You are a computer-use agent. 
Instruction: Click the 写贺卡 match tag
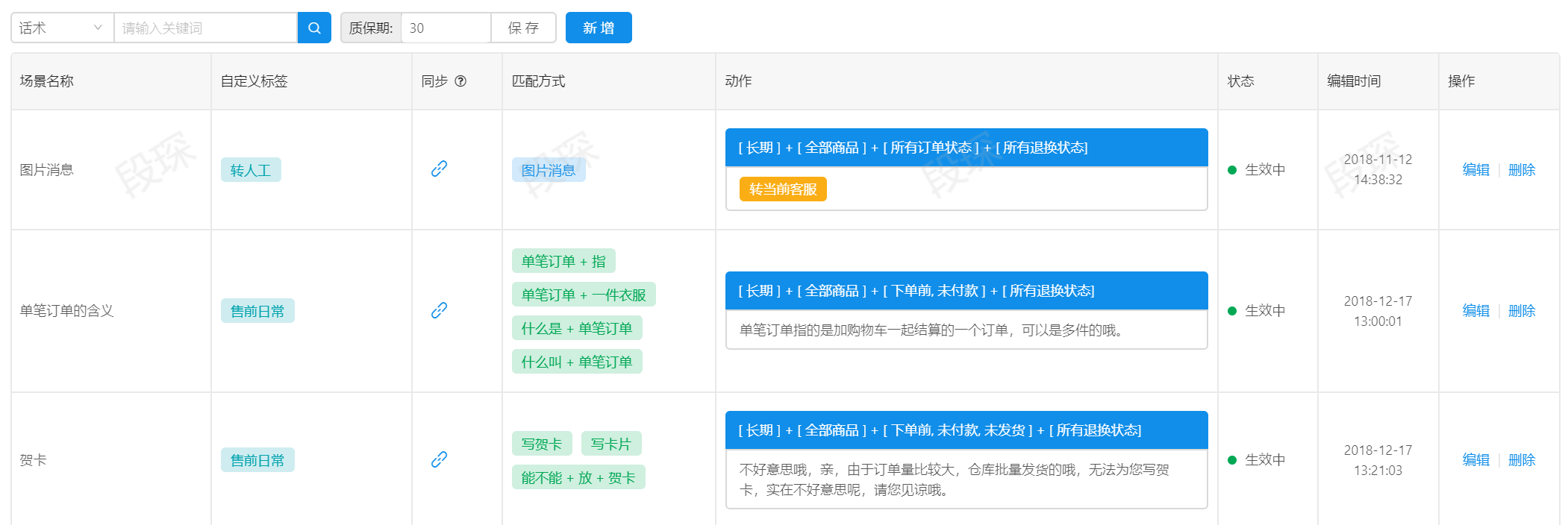tap(542, 444)
